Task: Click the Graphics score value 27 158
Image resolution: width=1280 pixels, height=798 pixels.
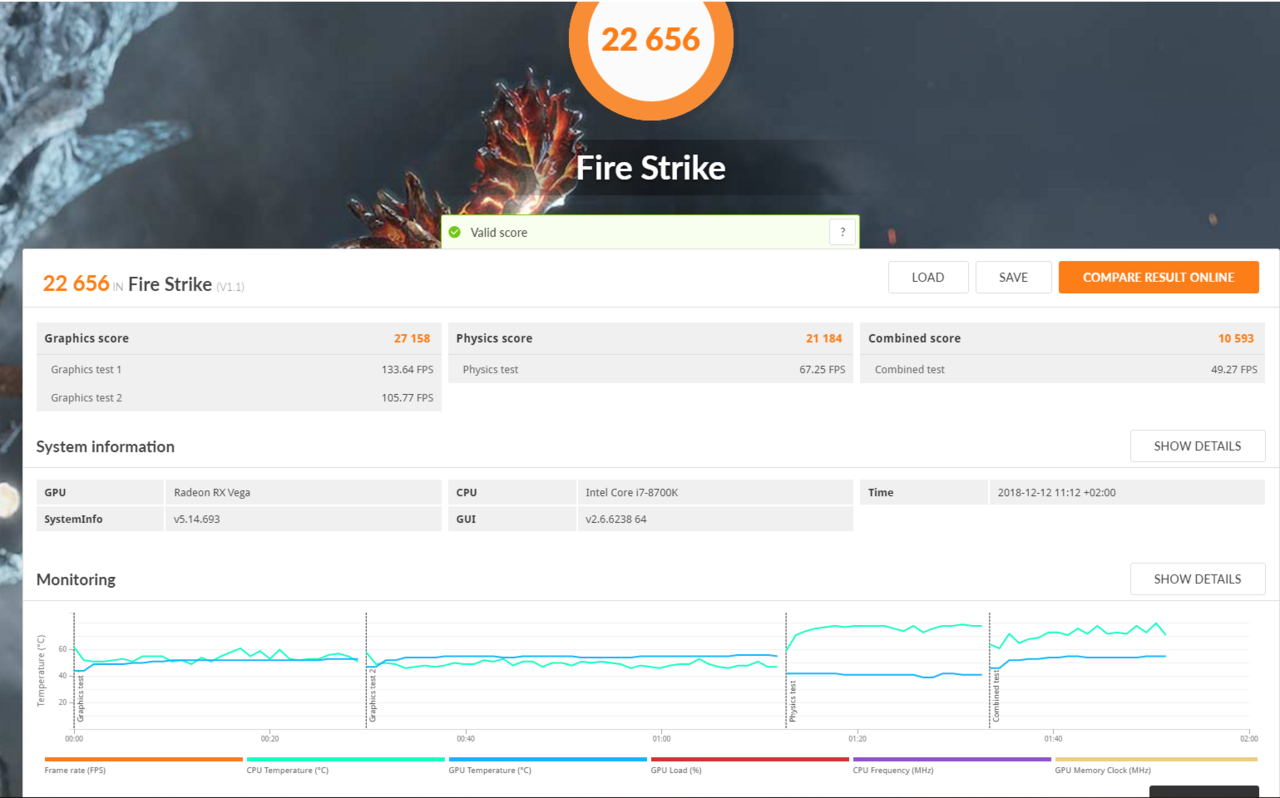Action: point(412,338)
